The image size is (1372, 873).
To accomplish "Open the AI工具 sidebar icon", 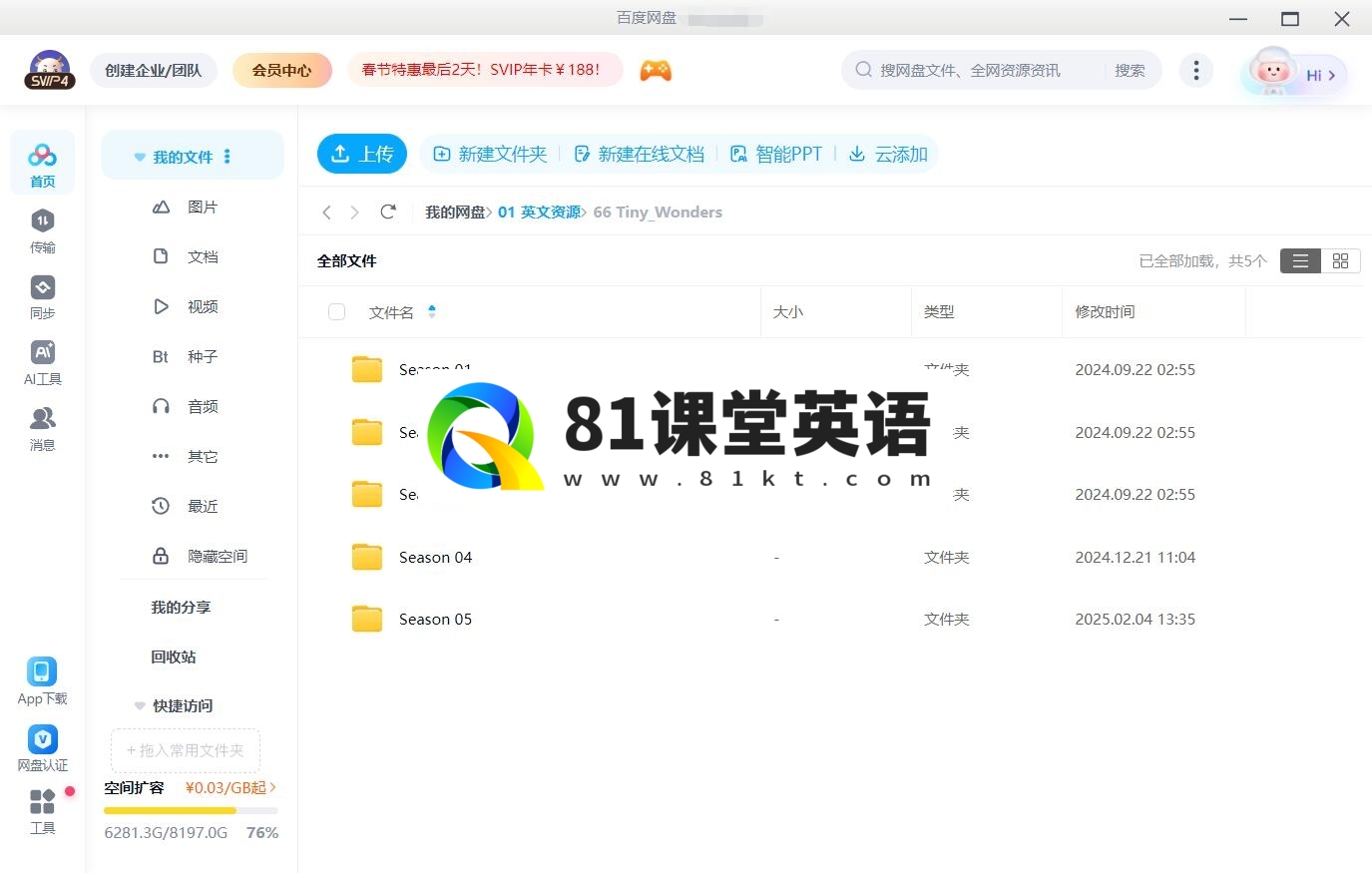I will point(42,362).
